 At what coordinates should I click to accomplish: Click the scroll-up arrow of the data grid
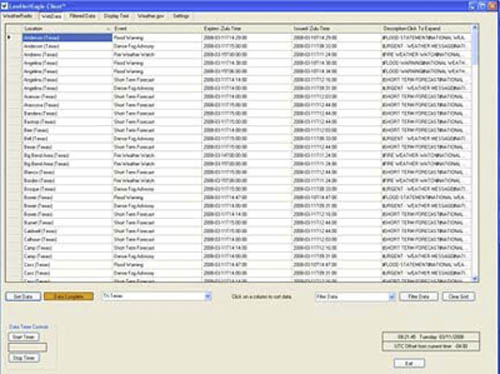point(475,28)
